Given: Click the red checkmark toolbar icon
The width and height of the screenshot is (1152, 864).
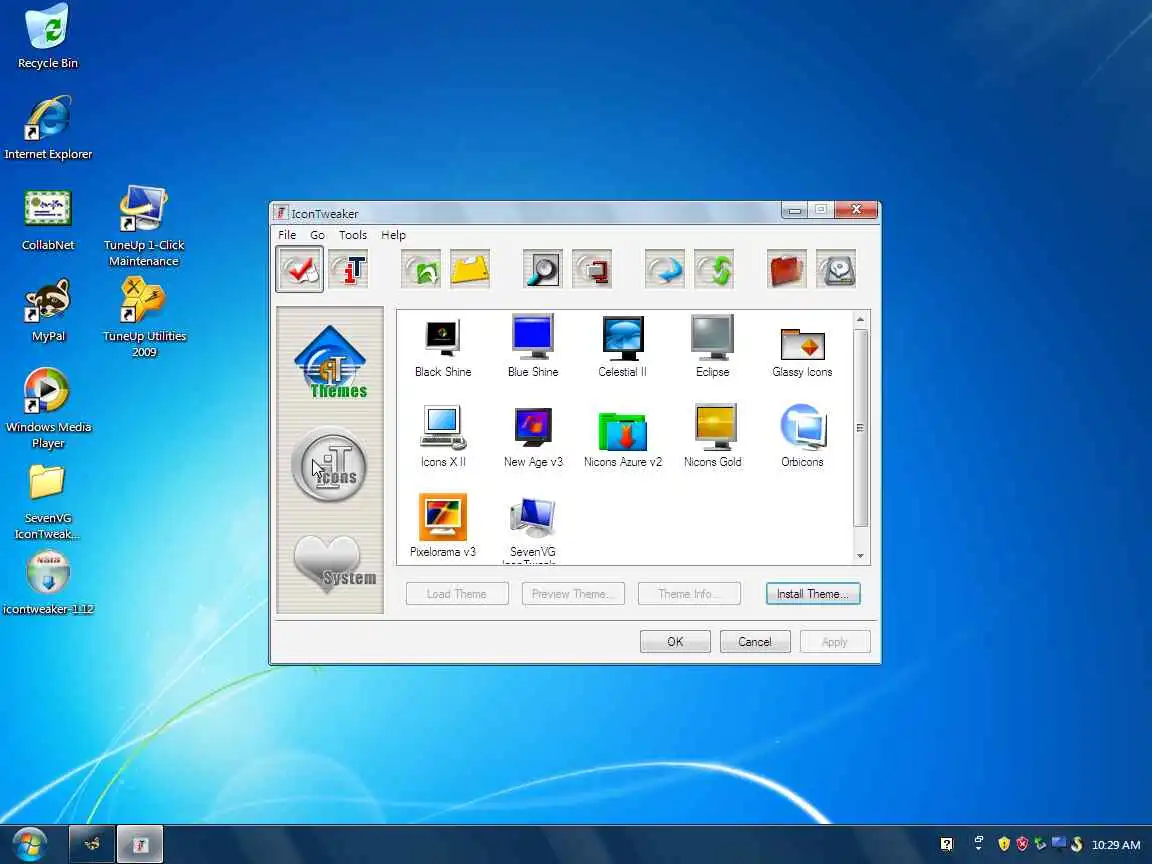Looking at the screenshot, I should 300,269.
